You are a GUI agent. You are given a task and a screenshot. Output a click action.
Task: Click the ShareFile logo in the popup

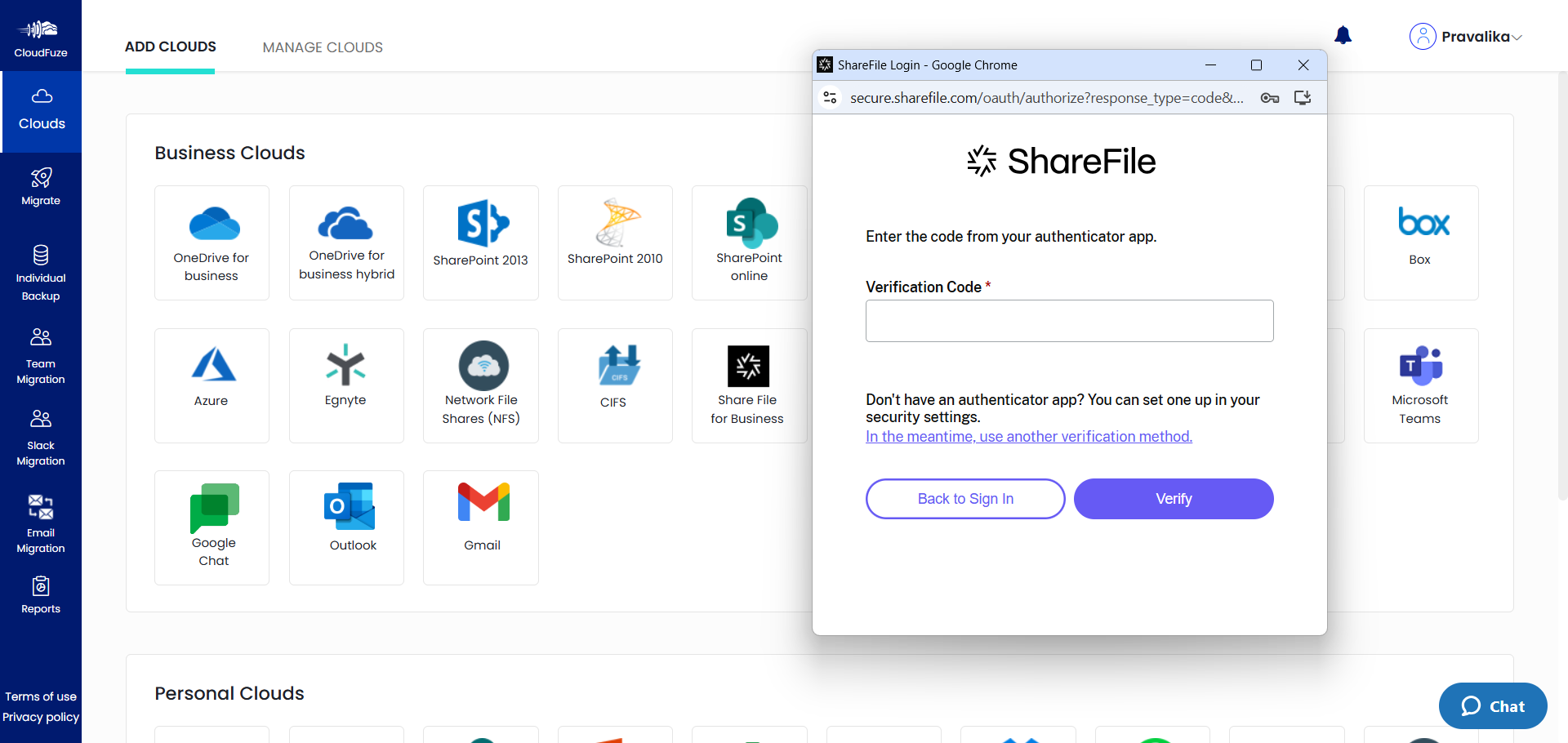[1061, 161]
